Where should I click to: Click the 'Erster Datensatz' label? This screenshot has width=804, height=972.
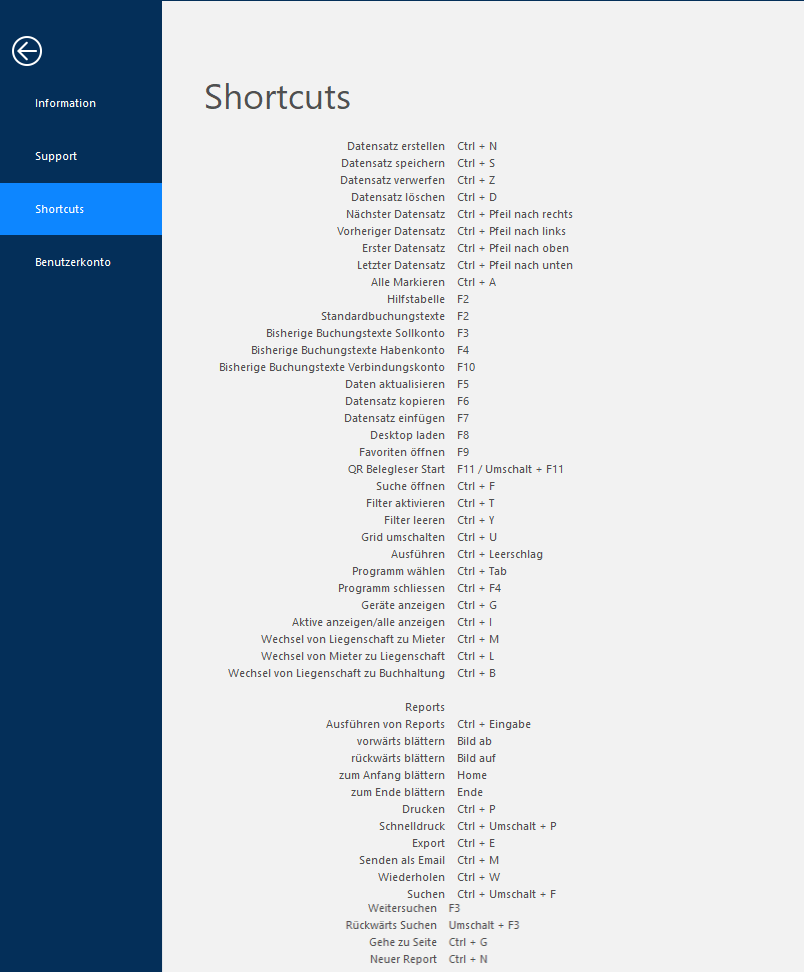(403, 248)
